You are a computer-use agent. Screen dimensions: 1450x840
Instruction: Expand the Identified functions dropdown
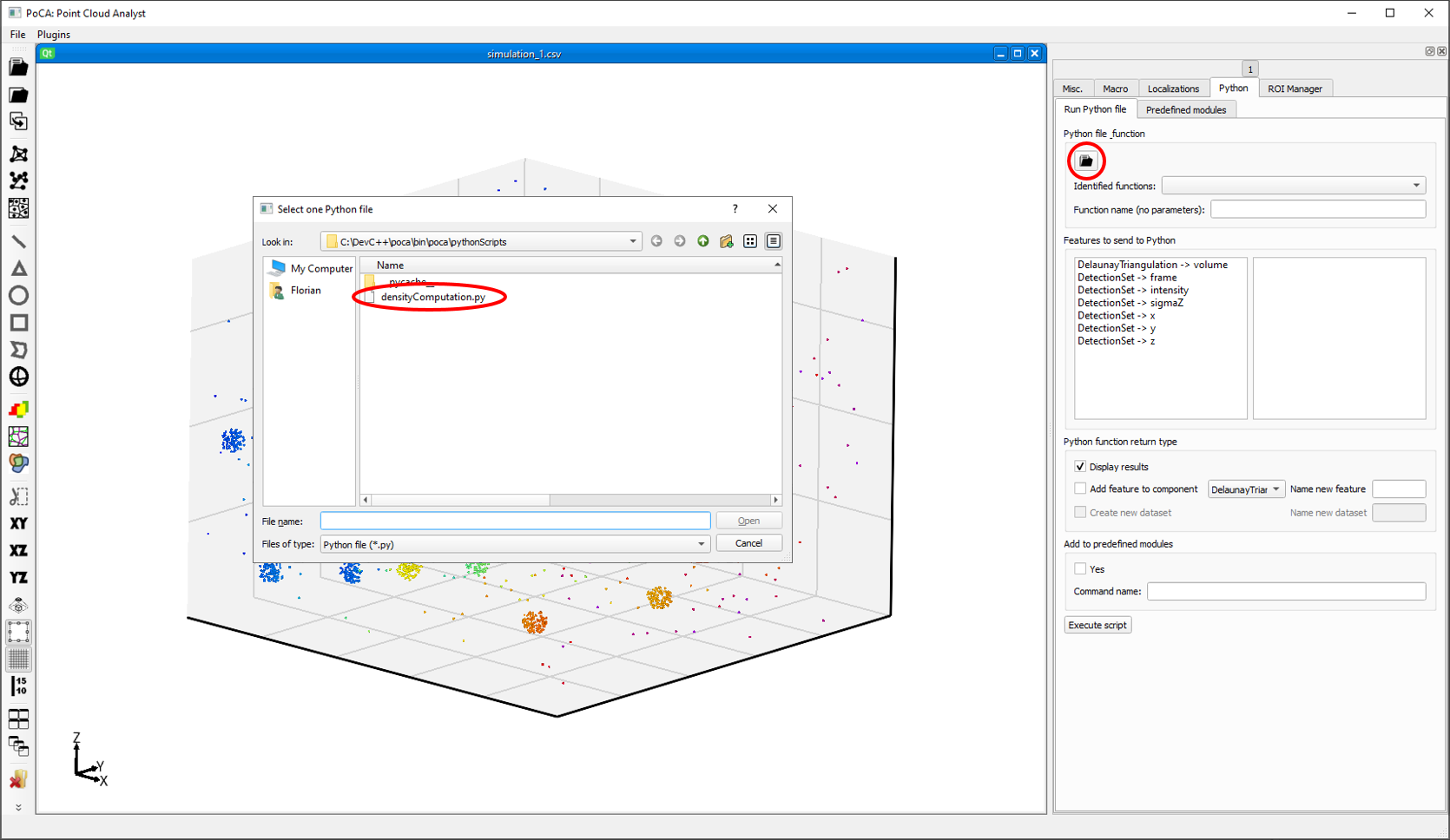(x=1416, y=186)
